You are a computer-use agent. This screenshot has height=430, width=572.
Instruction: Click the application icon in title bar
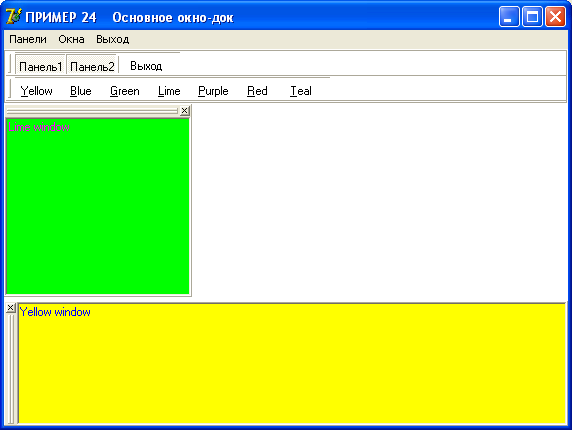click(14, 16)
